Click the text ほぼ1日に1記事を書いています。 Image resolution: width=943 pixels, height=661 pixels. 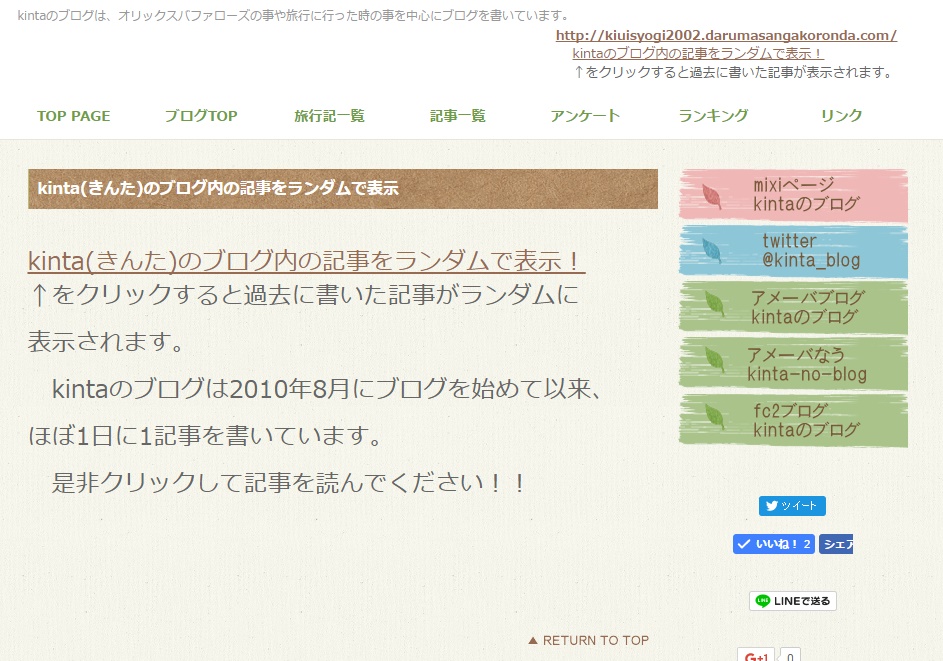[205, 436]
